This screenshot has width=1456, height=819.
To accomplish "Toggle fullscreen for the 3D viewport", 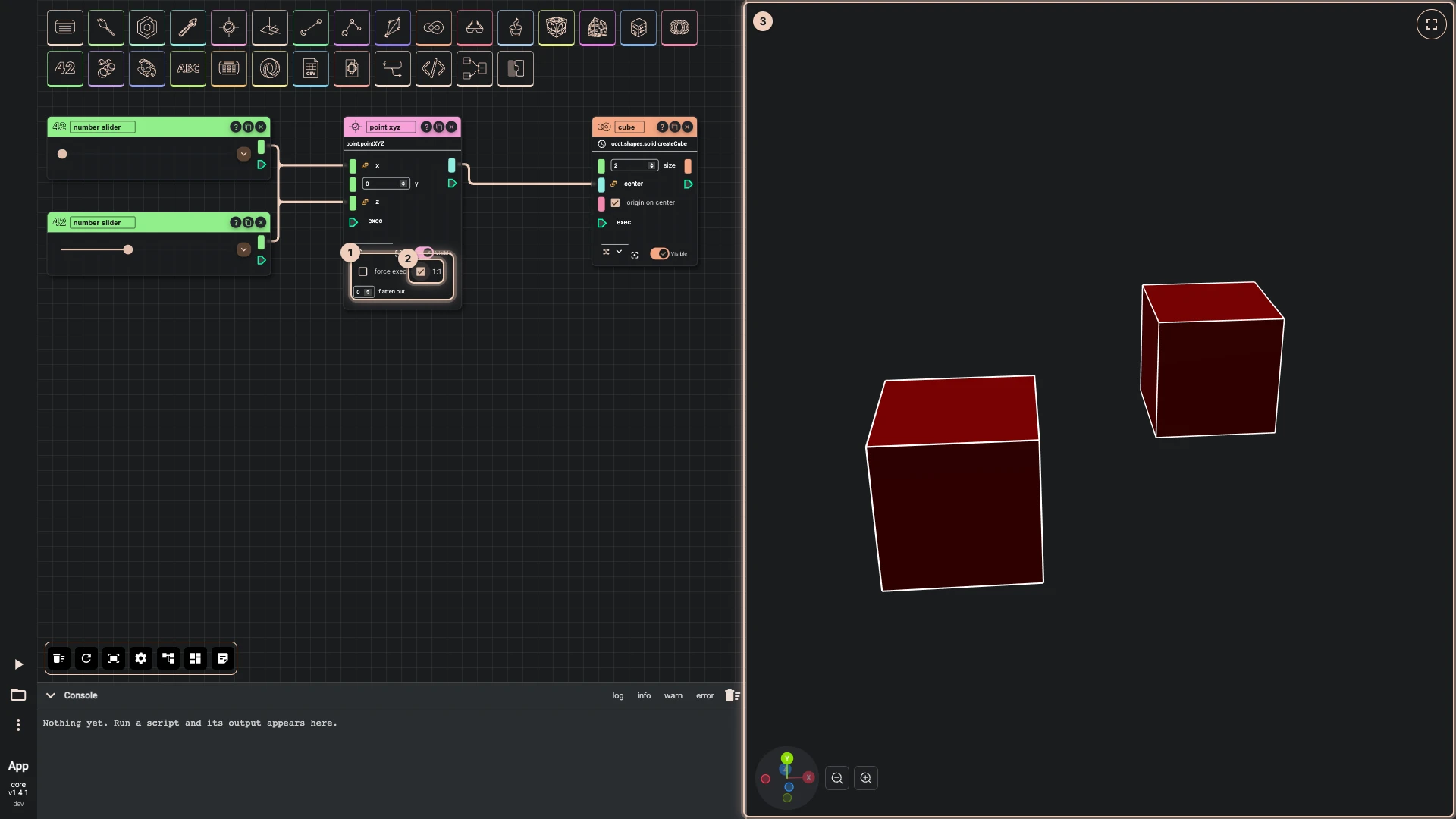I will [x=1432, y=24].
